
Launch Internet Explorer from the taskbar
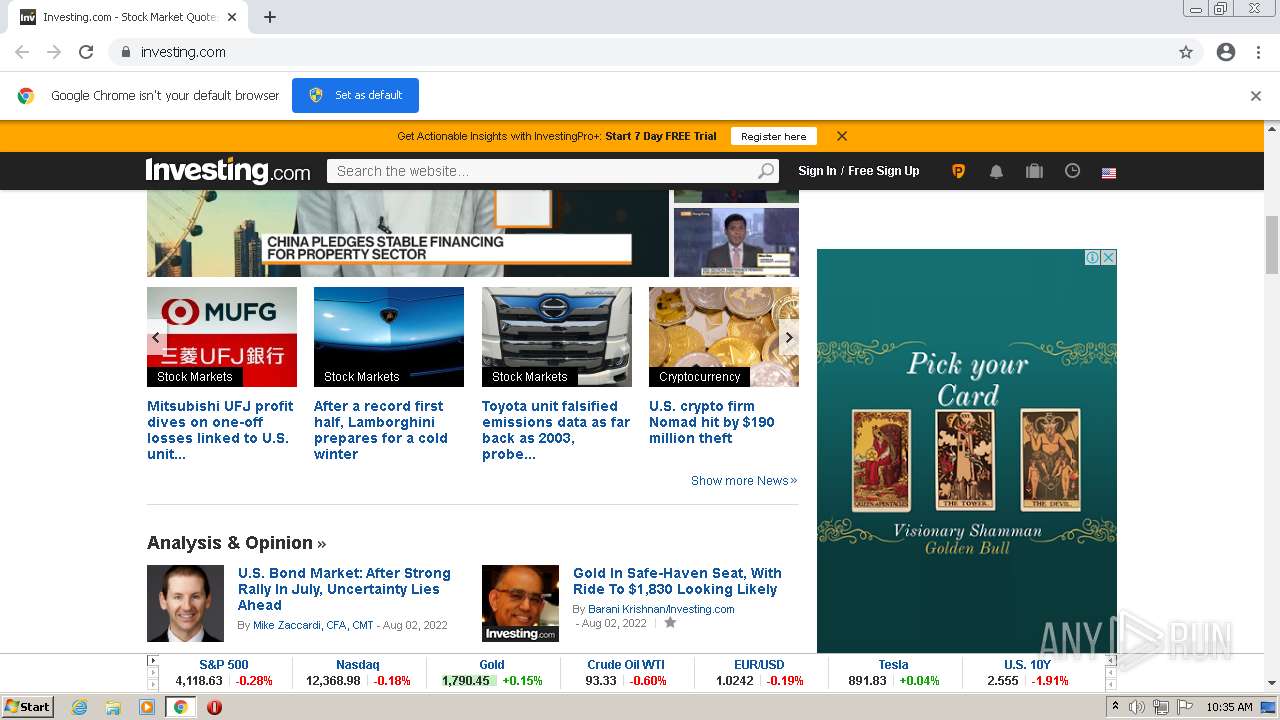pyautogui.click(x=80, y=707)
